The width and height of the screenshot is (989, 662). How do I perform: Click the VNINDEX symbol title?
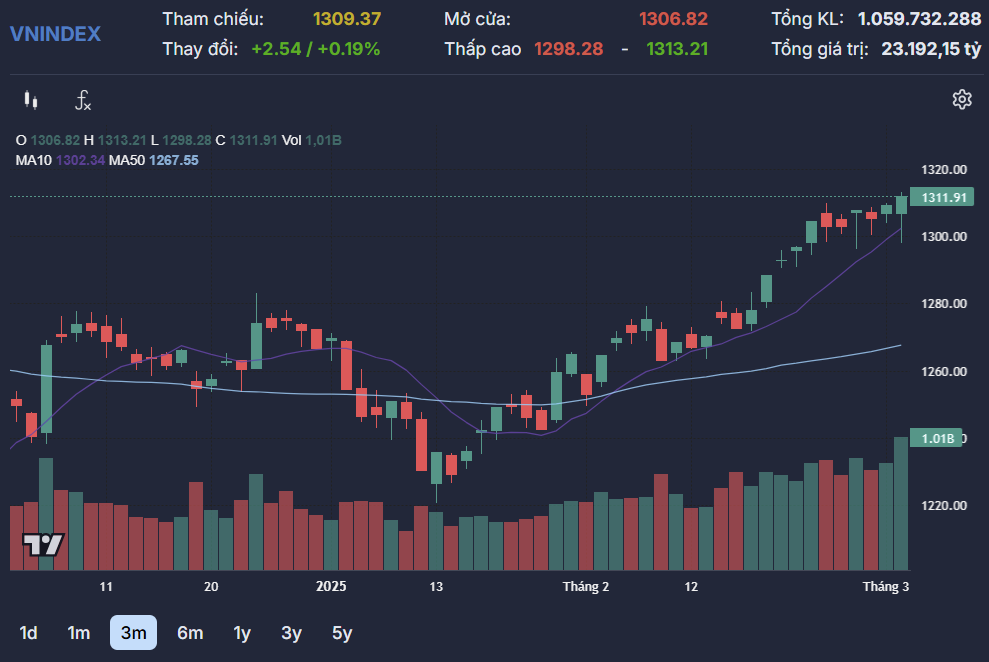55,34
